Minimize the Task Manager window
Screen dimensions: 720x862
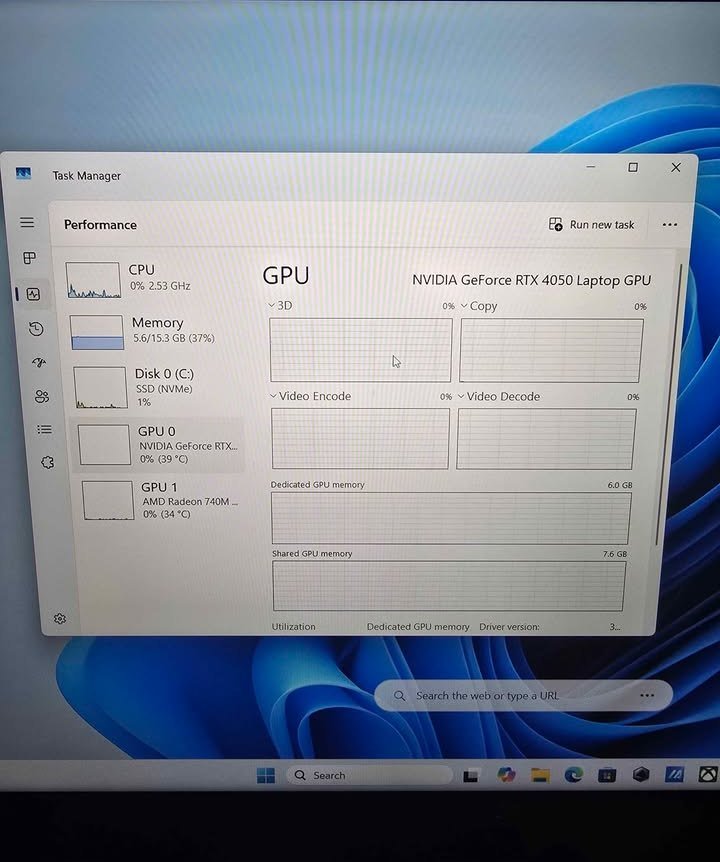[591, 167]
